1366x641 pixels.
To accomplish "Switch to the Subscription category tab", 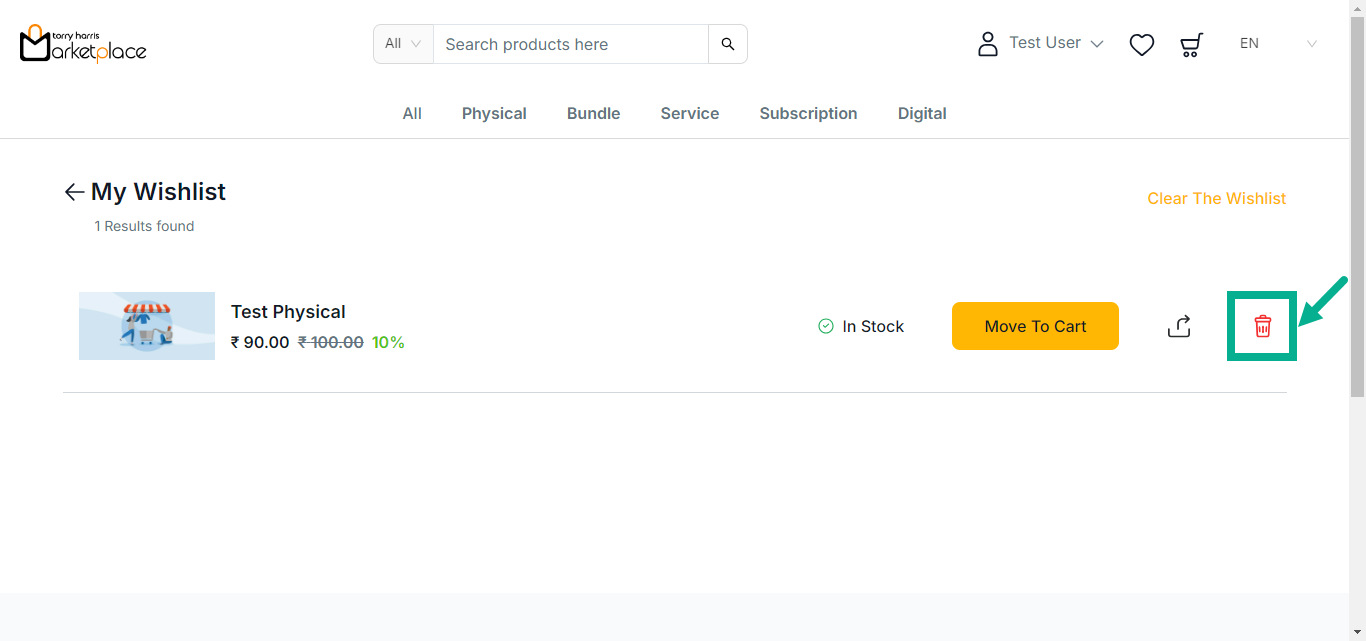I will [x=808, y=114].
